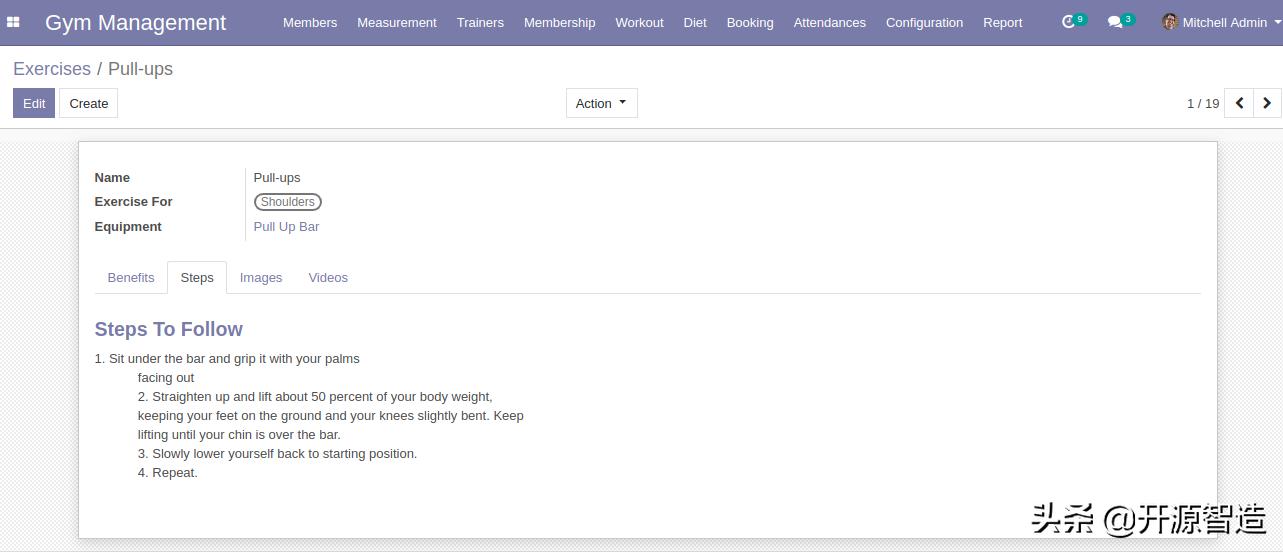Expand the Action dropdown

click(601, 103)
